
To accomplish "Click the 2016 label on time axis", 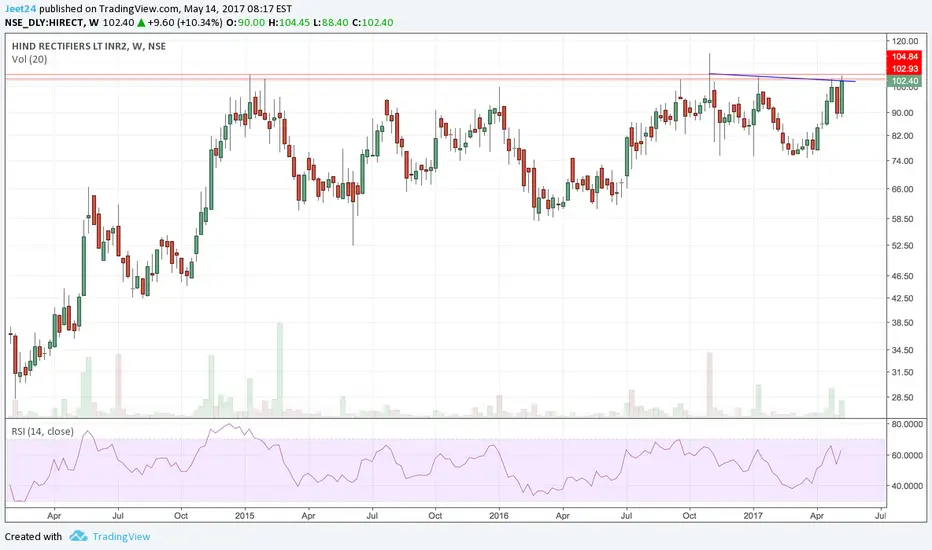I will coord(499,516).
